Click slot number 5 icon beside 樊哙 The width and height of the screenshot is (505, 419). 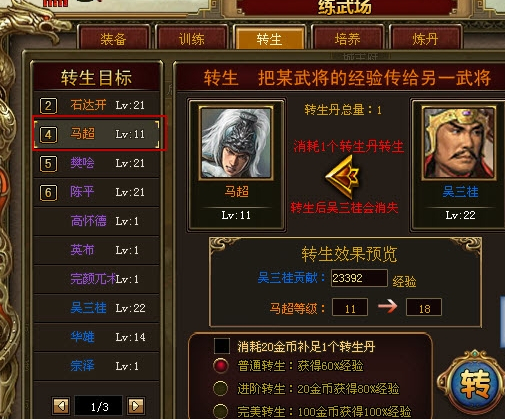tap(48, 164)
